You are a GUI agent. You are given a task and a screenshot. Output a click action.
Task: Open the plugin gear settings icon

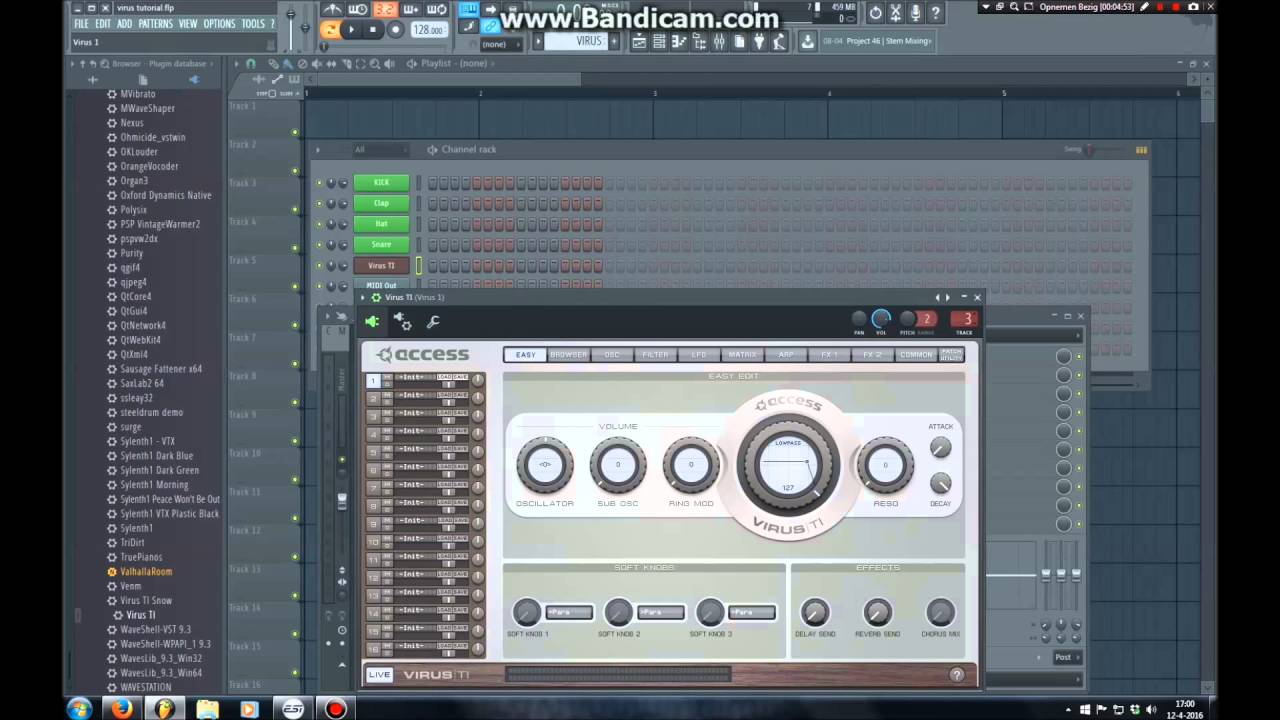pos(402,321)
